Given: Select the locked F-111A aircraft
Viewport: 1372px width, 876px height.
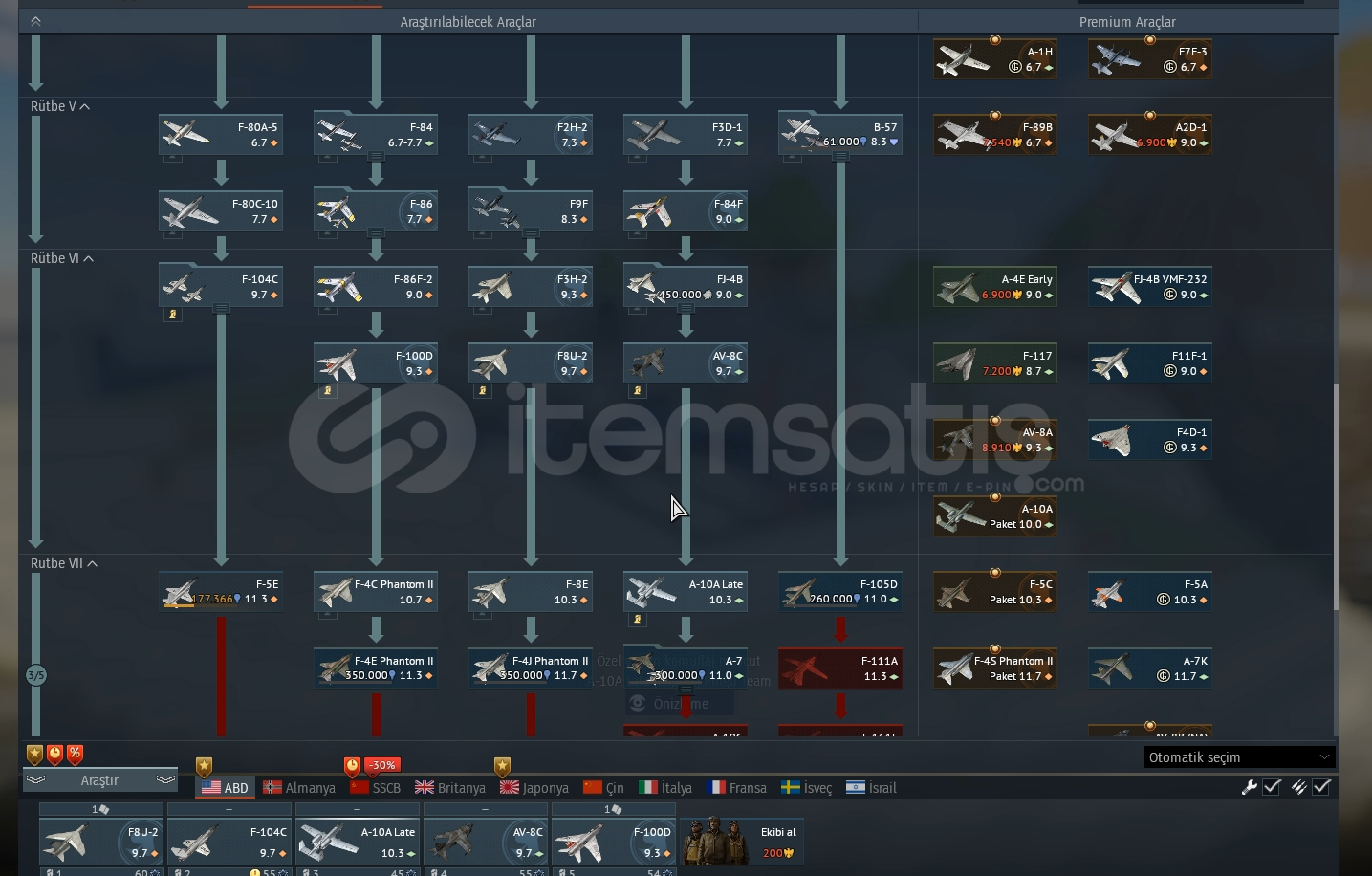Looking at the screenshot, I should click(840, 668).
